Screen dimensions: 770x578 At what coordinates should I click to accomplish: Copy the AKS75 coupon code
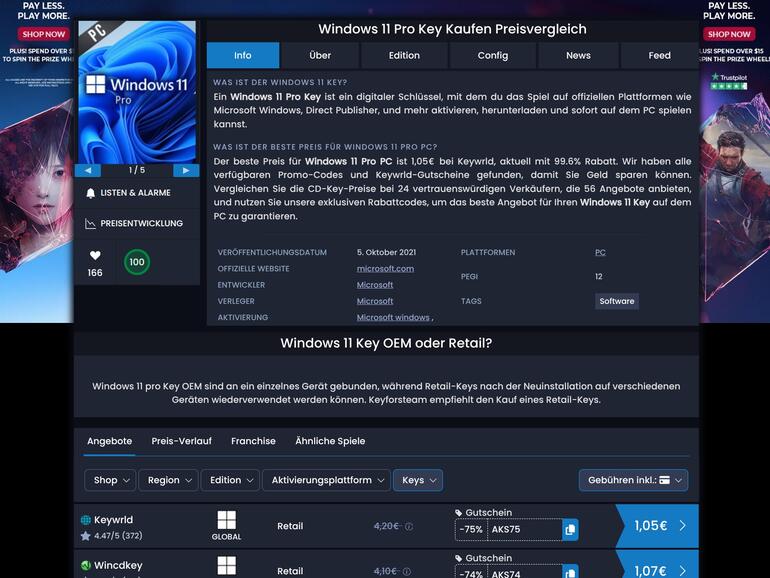click(x=570, y=529)
